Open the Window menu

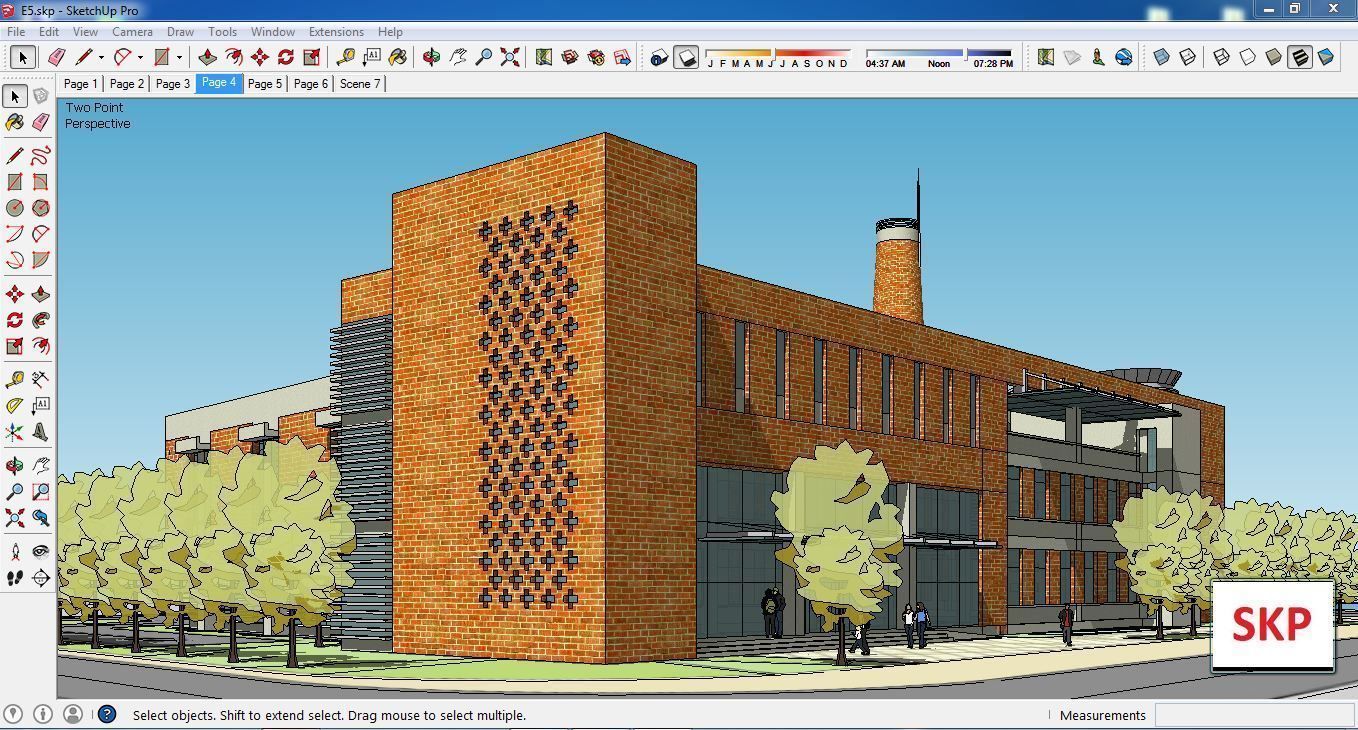(x=272, y=31)
